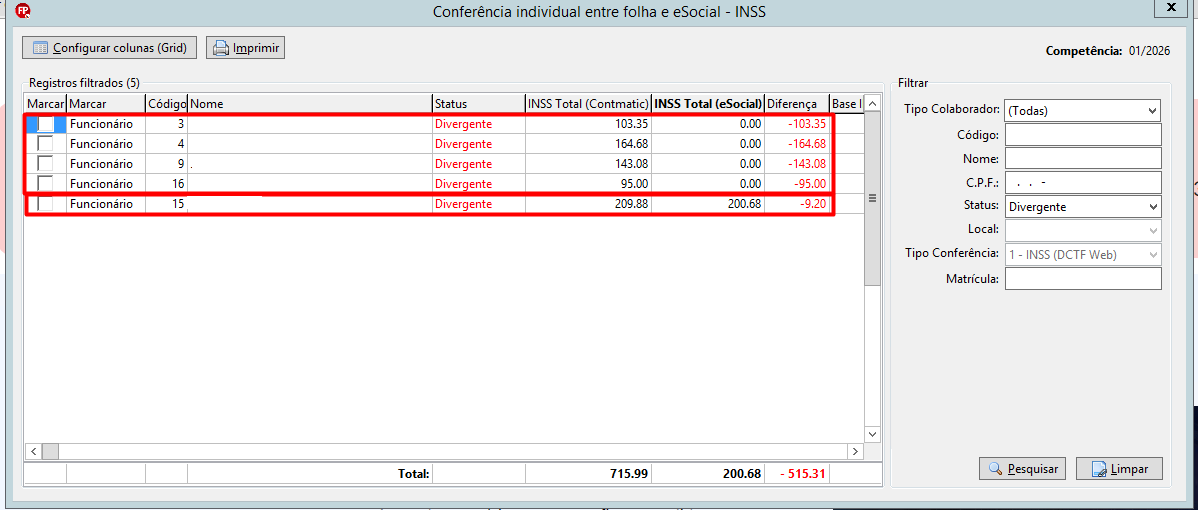The height and width of the screenshot is (510, 1198).
Task: Select Divergente status in código 3 row
Action: (x=463, y=124)
